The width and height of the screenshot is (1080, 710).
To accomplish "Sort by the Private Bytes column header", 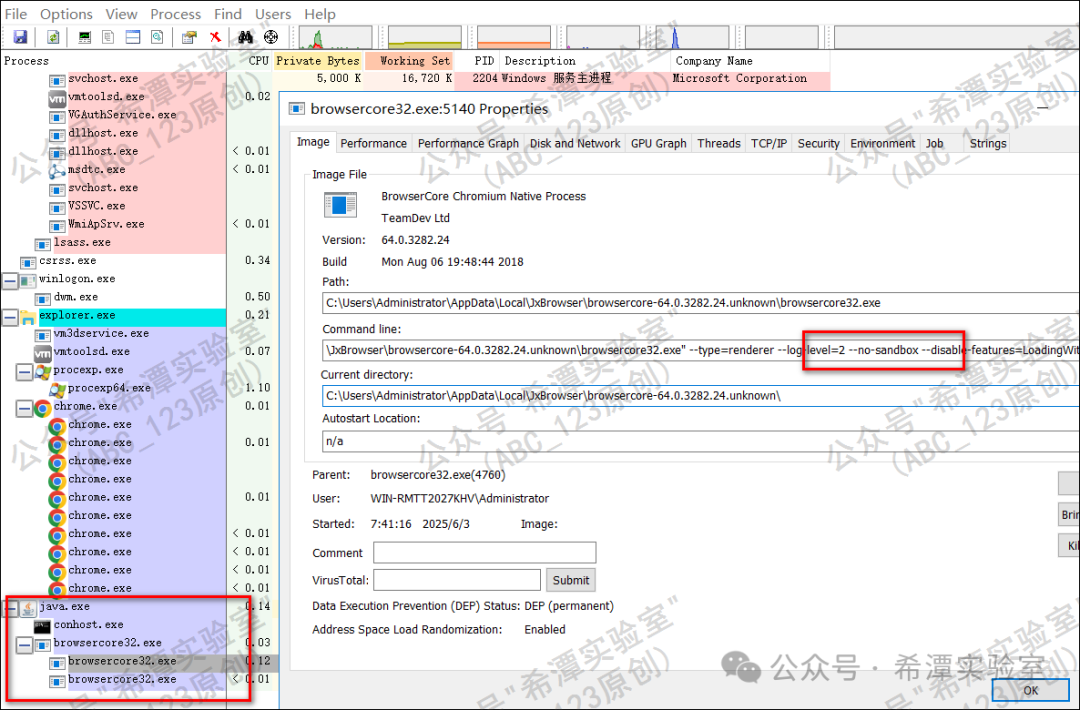I will [x=318, y=61].
